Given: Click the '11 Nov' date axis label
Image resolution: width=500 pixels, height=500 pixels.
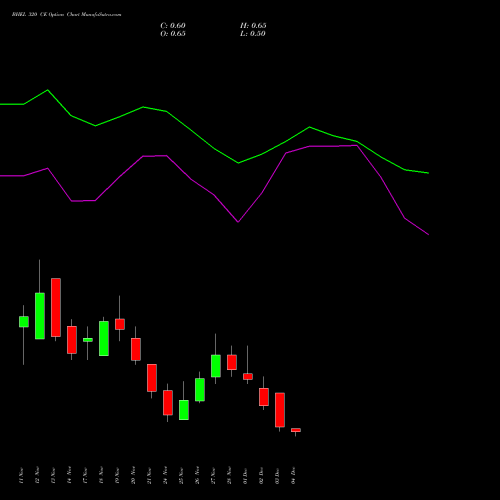Looking at the screenshot, I should pos(21,476).
